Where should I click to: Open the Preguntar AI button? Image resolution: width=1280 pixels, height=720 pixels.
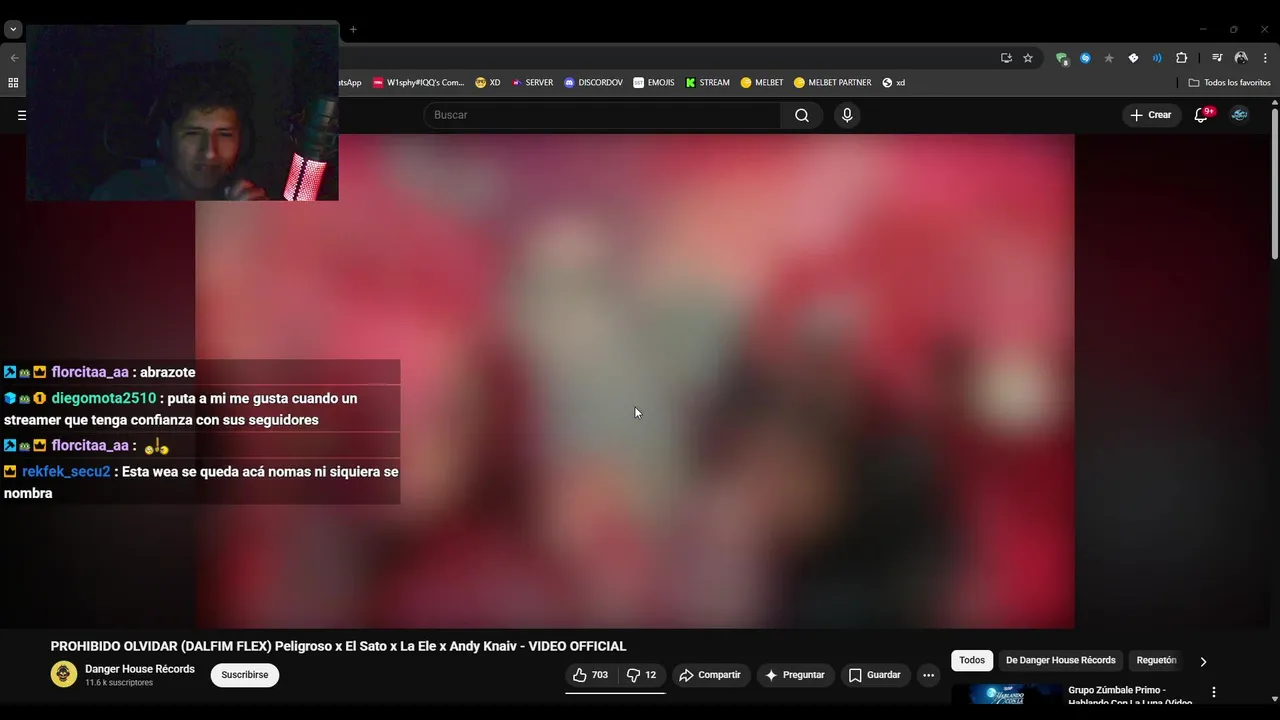[795, 675]
